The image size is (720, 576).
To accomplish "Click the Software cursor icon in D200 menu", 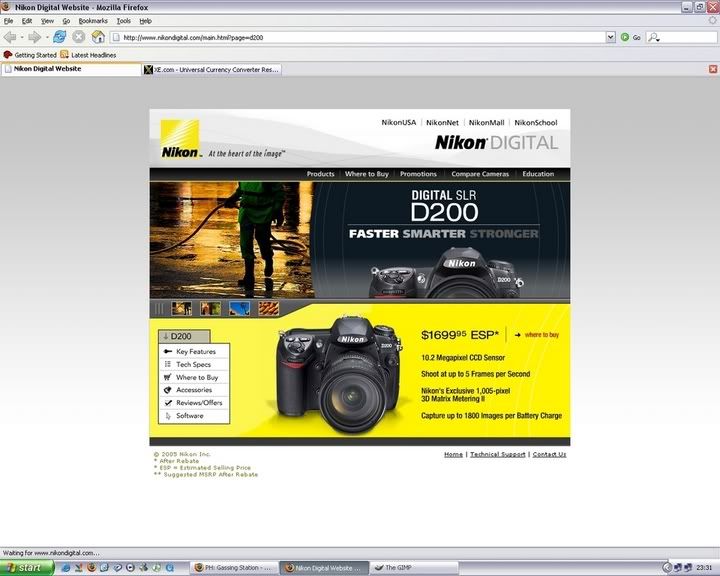I will [168, 416].
